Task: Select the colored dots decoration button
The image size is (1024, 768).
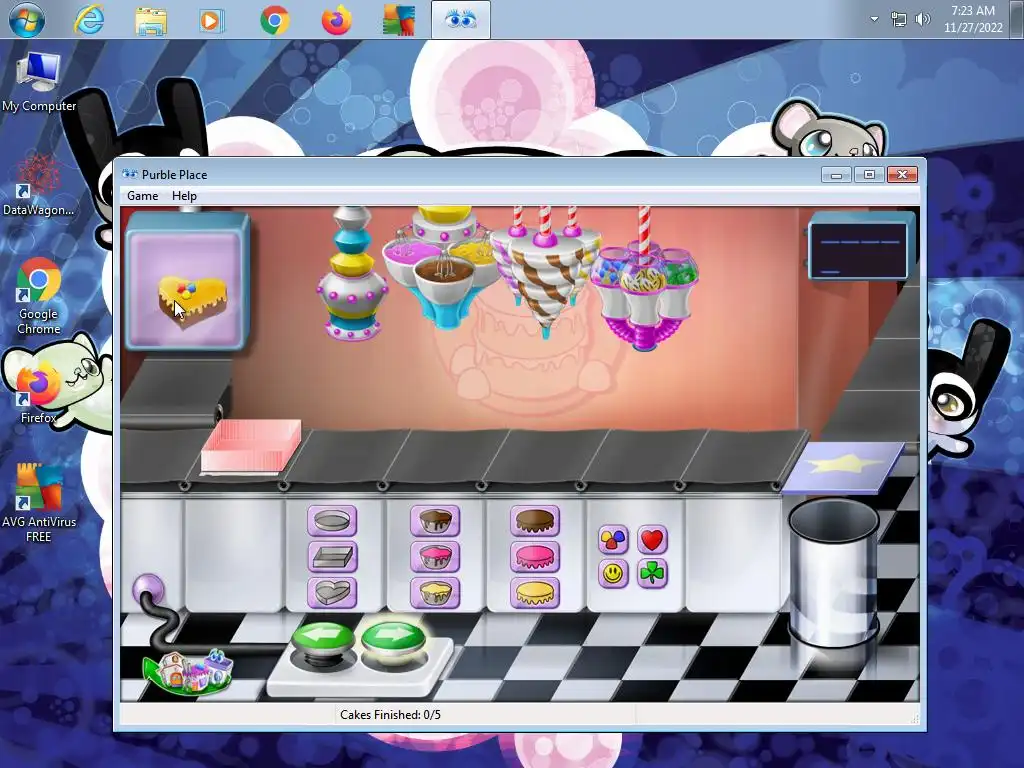Action: [613, 539]
